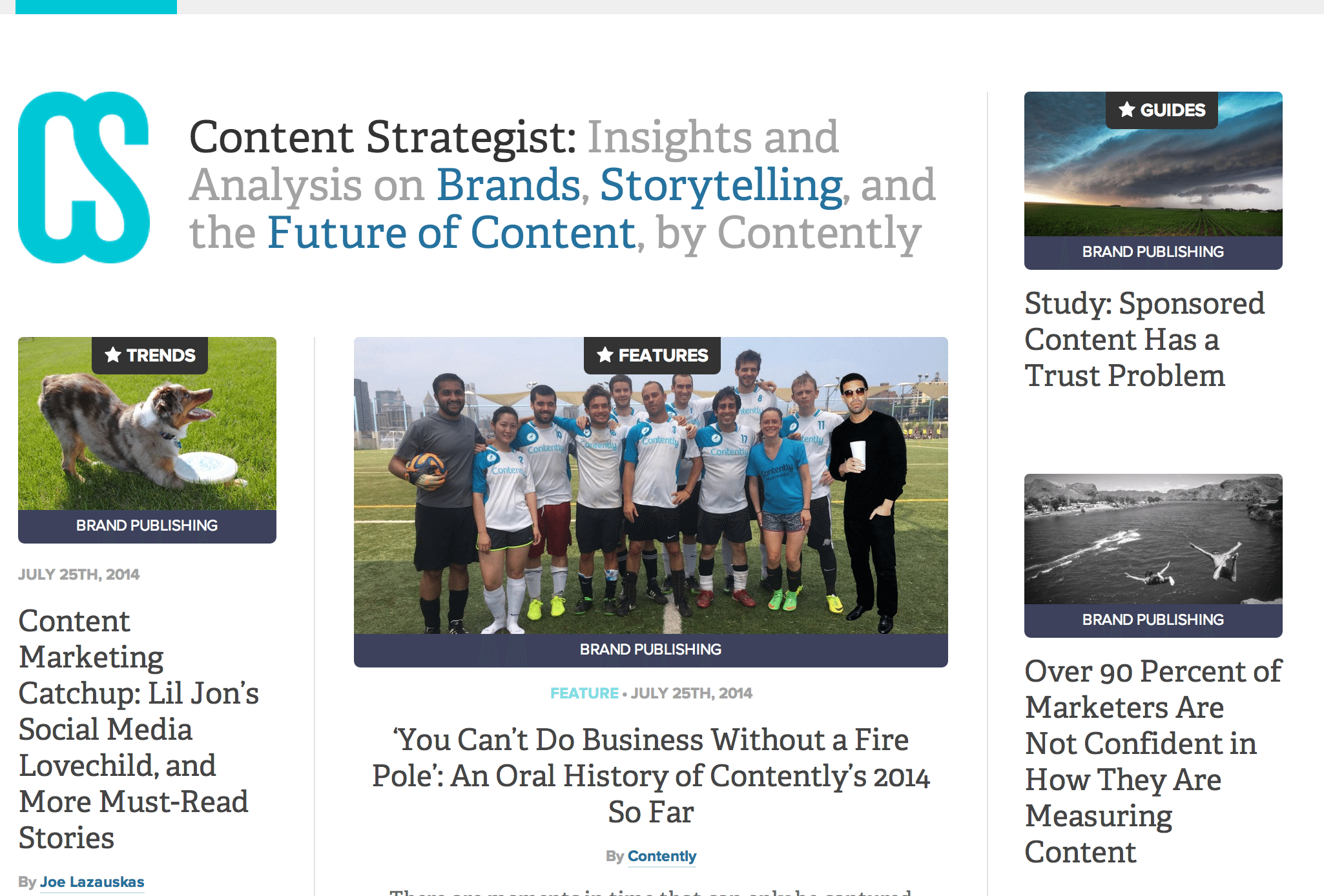This screenshot has height=896, width=1324.
Task: Select the star icon on the TRENDS badge
Action: tap(113, 356)
